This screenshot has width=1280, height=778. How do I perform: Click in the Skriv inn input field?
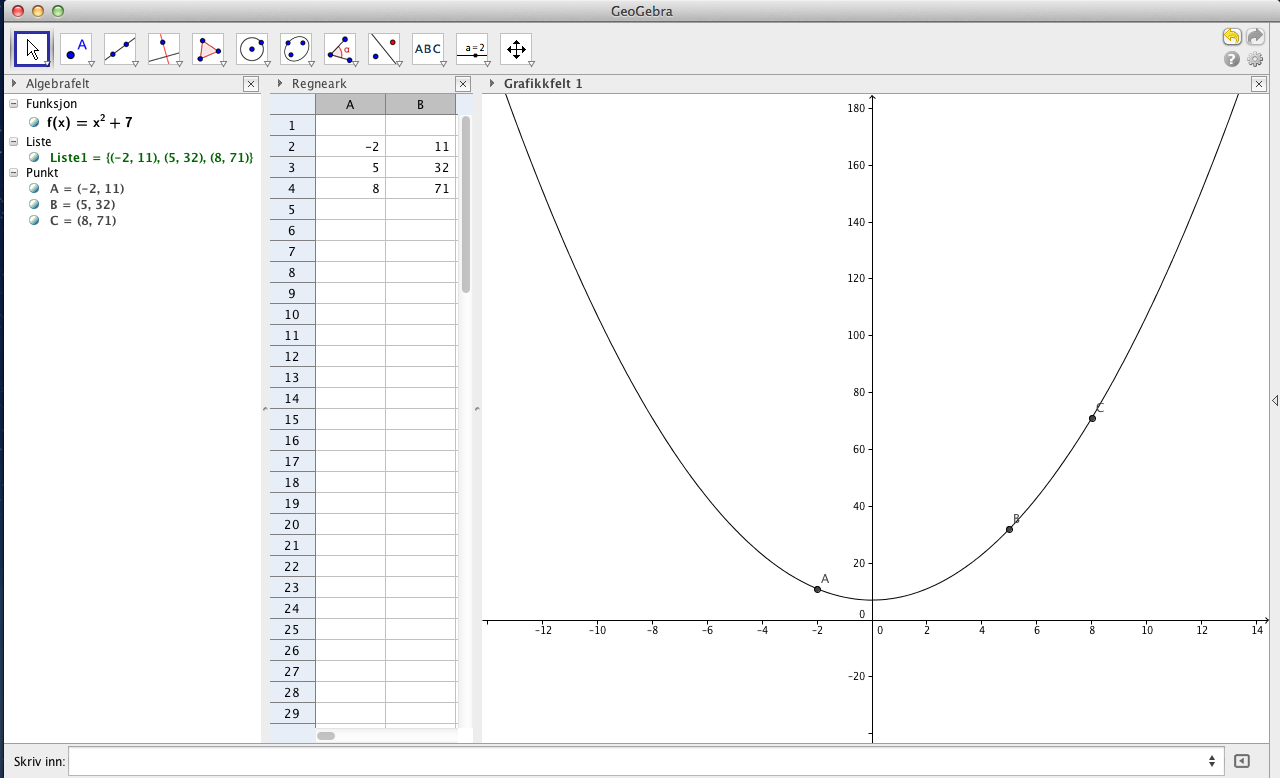point(640,761)
